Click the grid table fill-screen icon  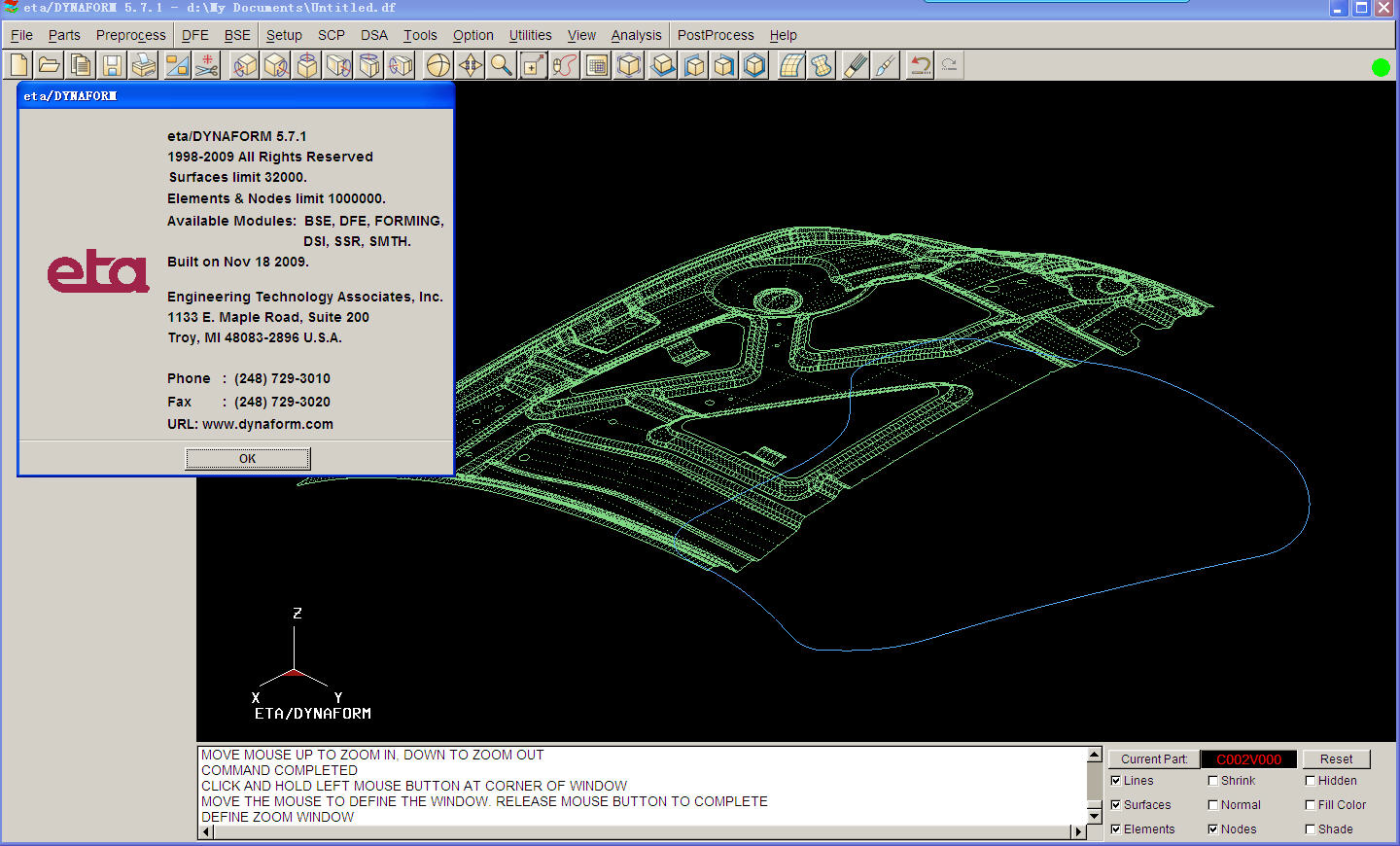coord(597,65)
